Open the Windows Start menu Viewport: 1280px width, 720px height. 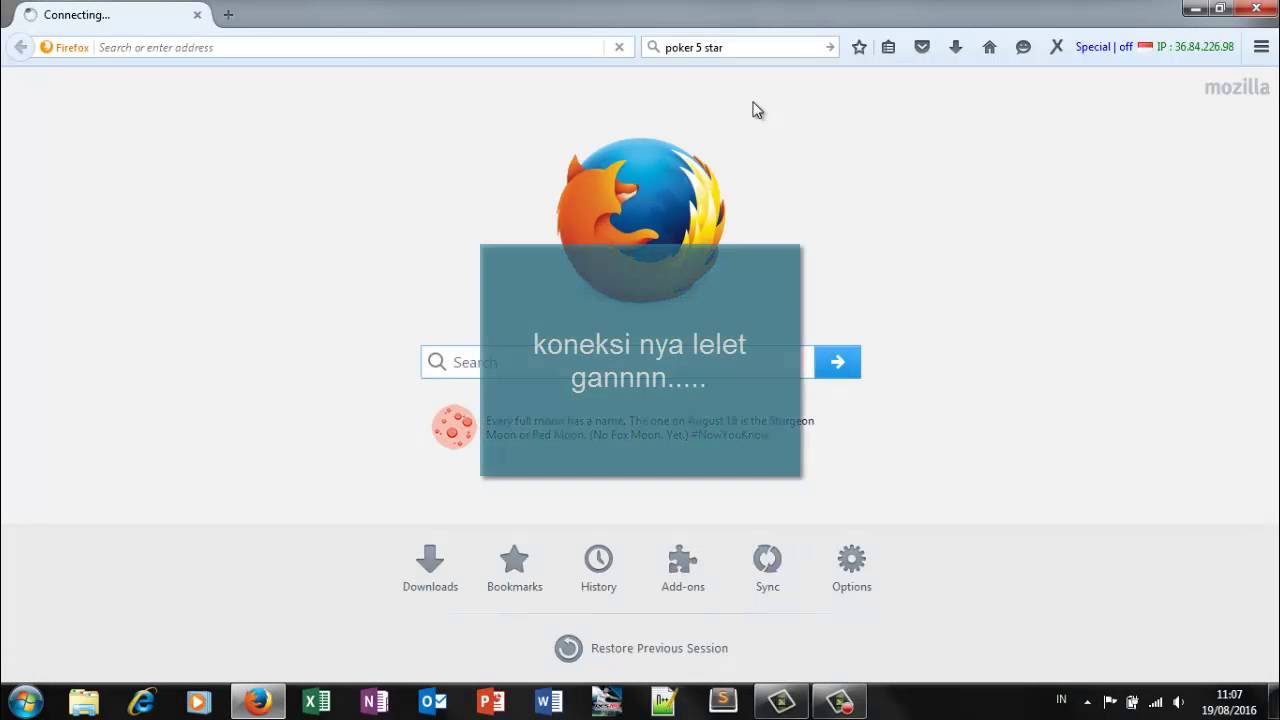(x=25, y=701)
